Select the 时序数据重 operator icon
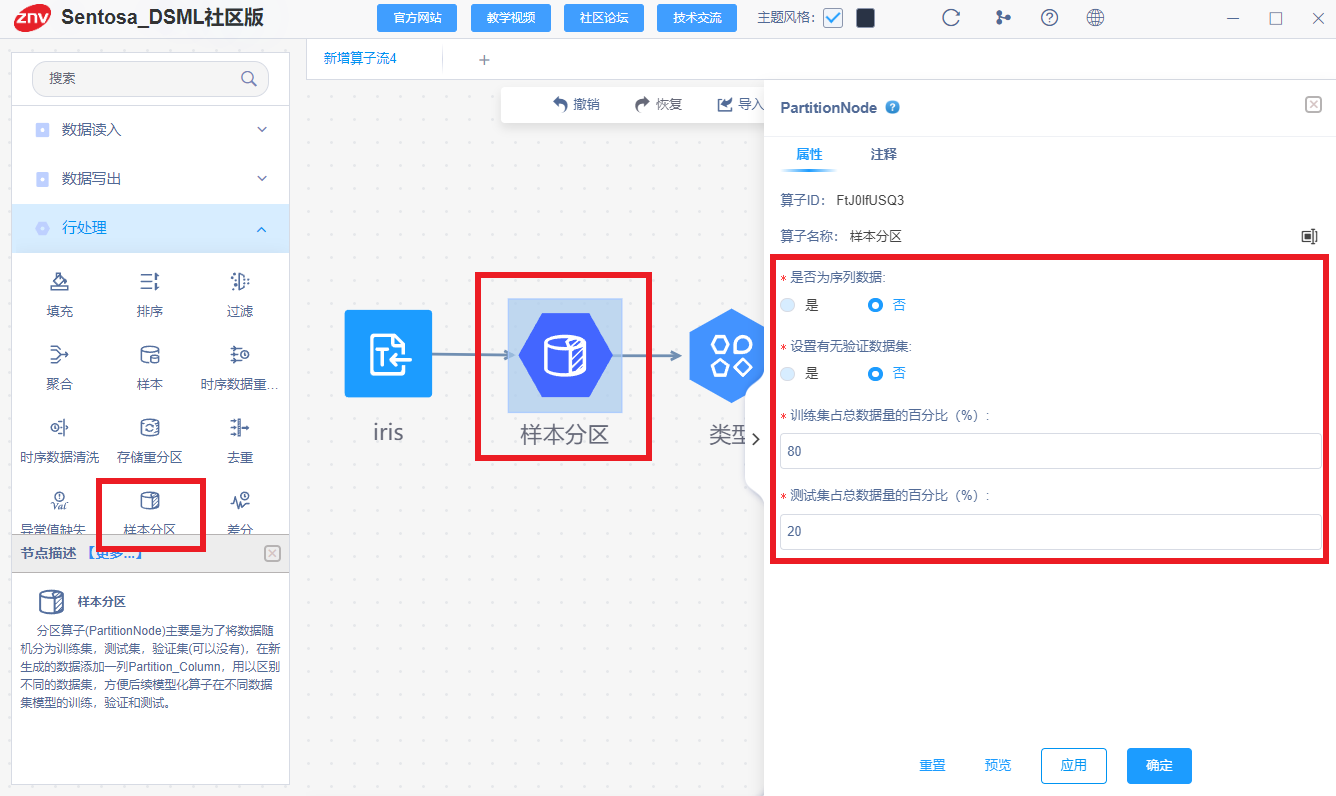Viewport: 1336px width, 796px height. point(239,354)
